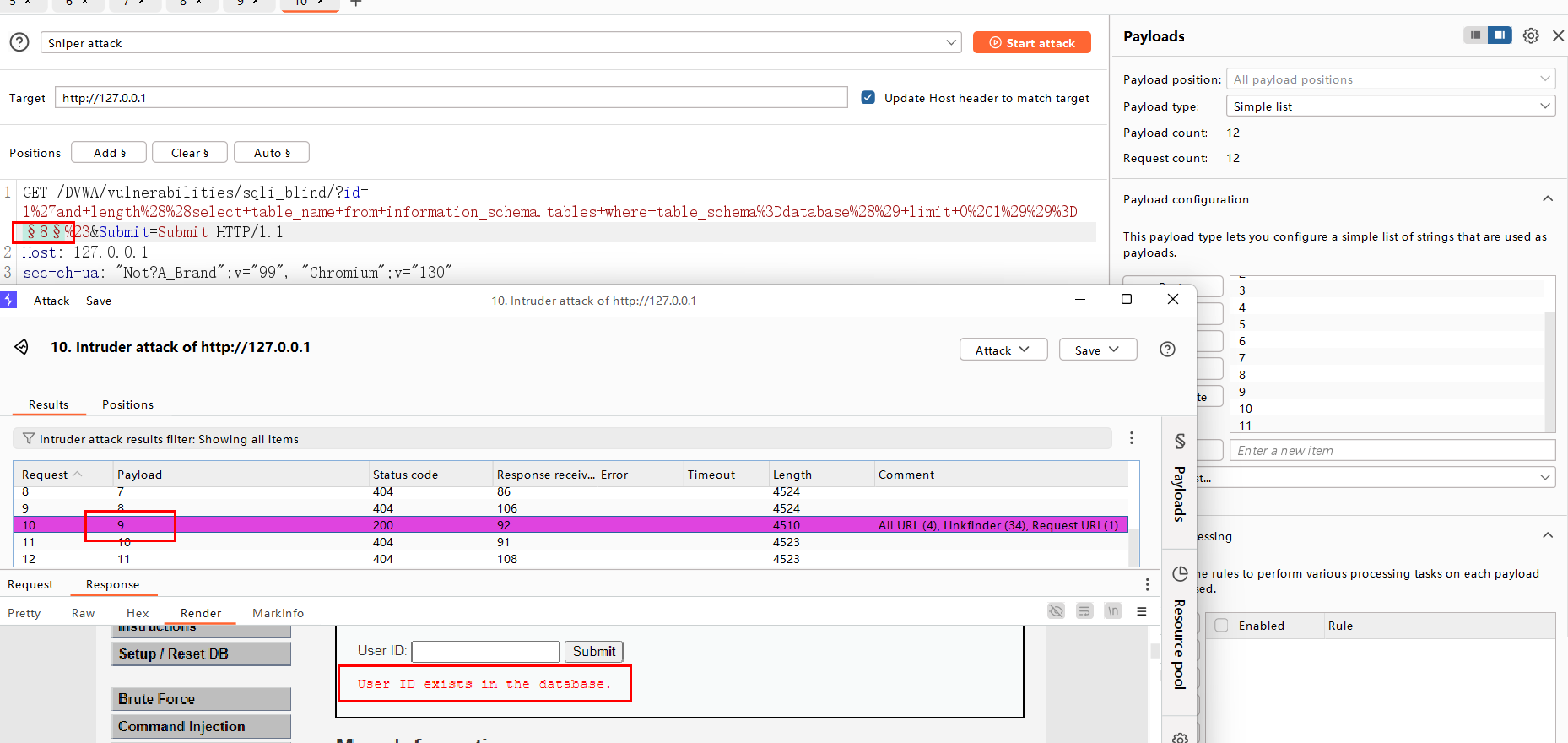Switch to Render view

pos(201,613)
